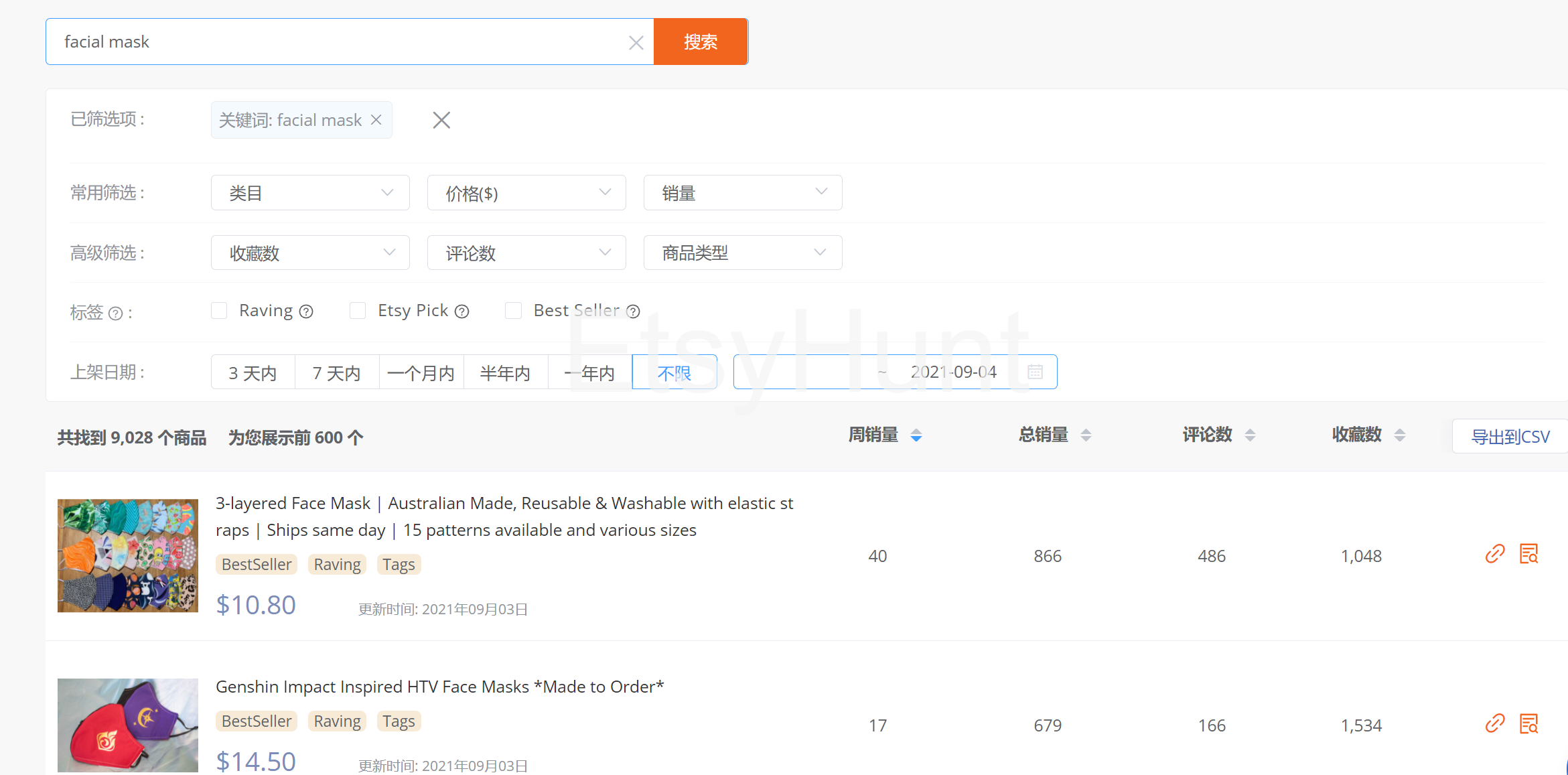Expand the 收藏数 favorites dropdown
The width and height of the screenshot is (1568, 775).
[310, 253]
